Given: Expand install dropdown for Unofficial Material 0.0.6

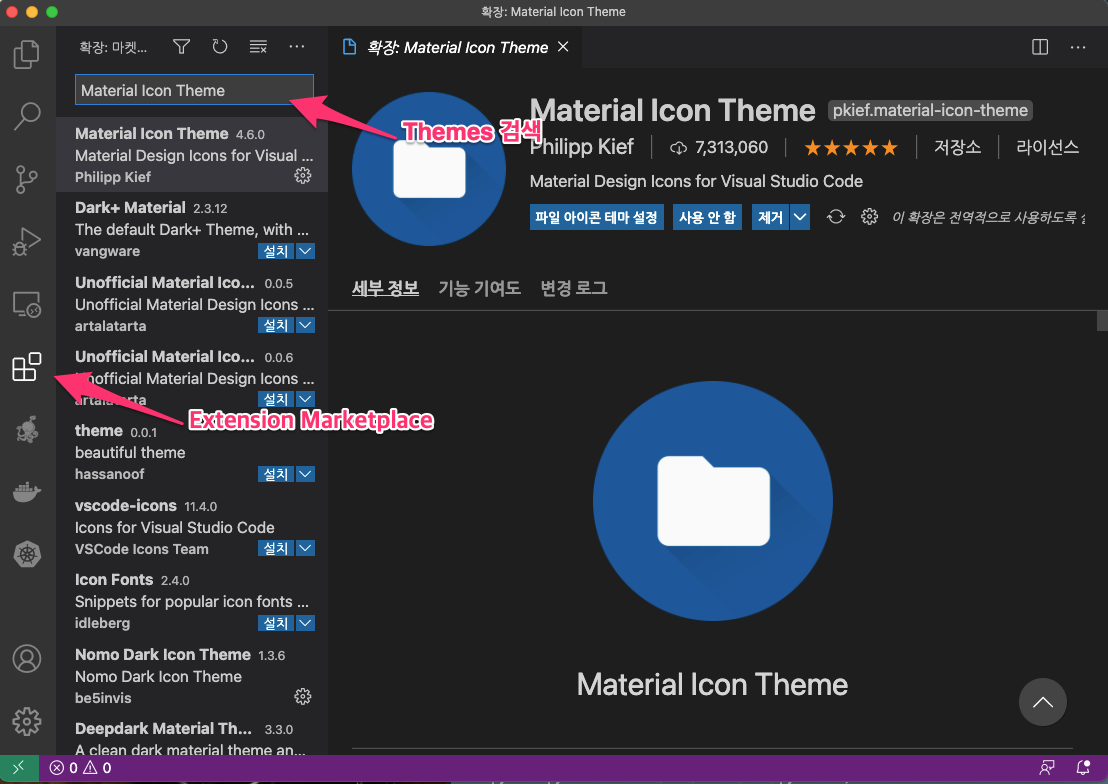Looking at the screenshot, I should (x=305, y=399).
